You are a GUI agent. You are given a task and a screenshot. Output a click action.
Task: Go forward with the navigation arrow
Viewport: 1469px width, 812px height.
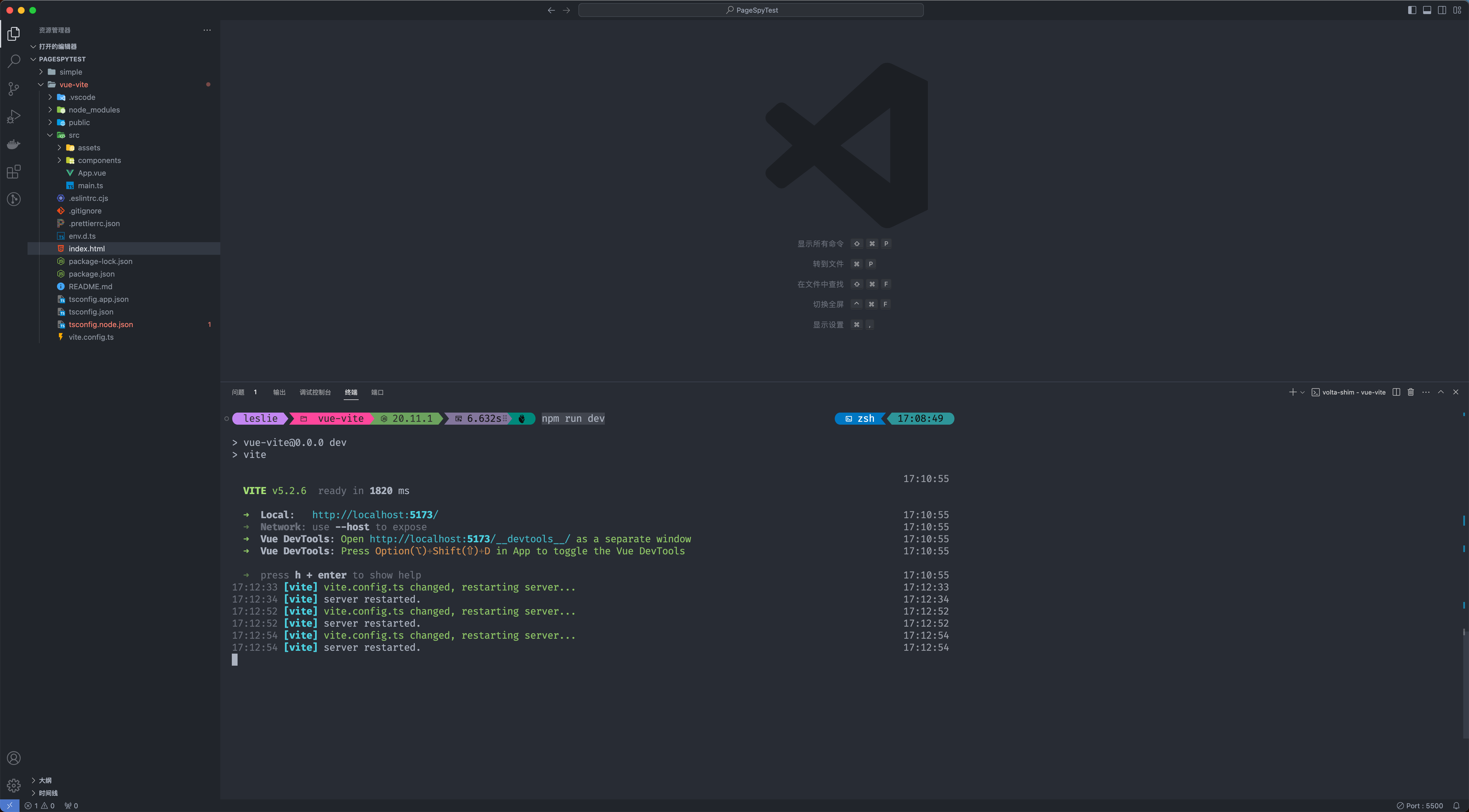point(566,10)
